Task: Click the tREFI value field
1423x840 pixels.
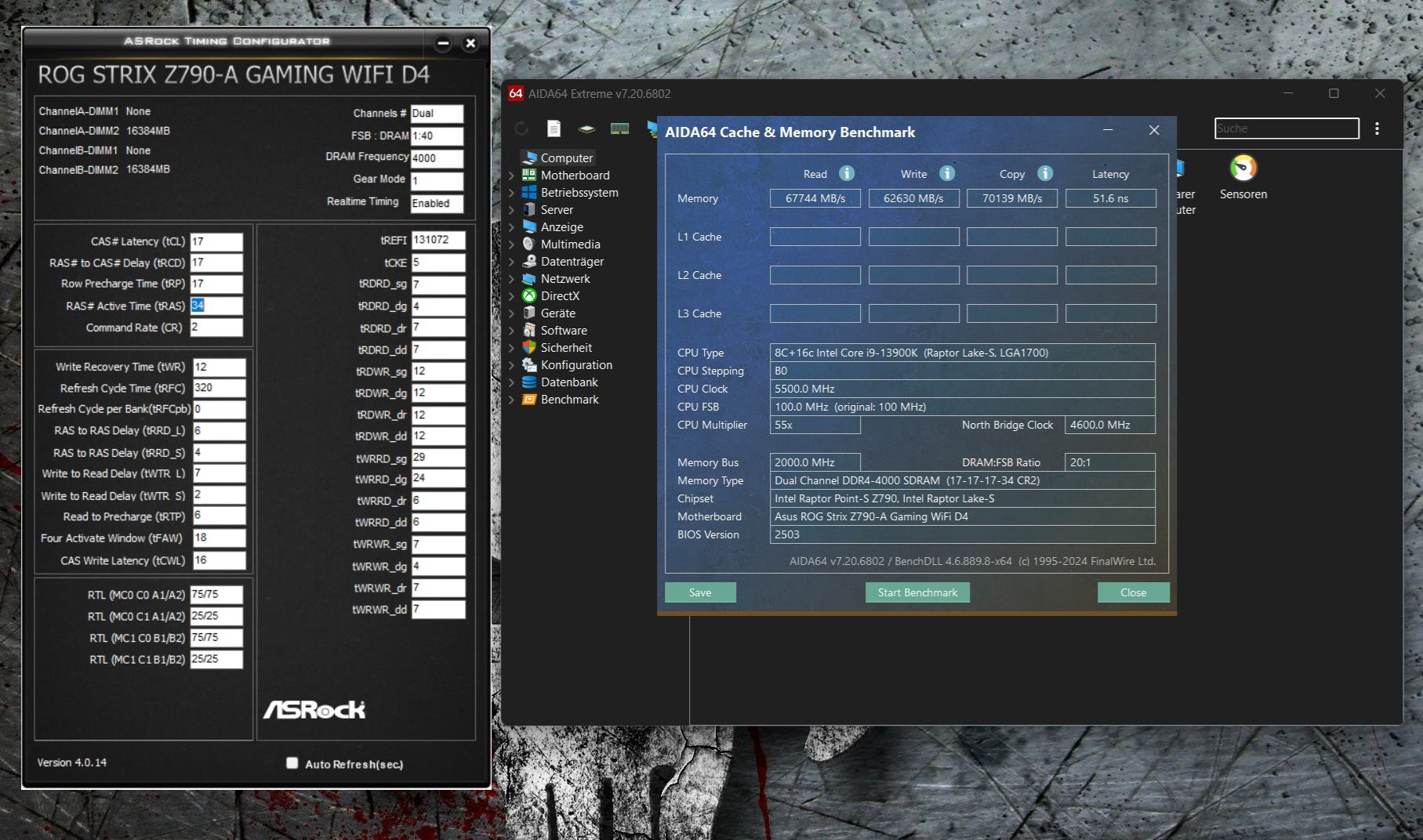Action: click(x=438, y=240)
